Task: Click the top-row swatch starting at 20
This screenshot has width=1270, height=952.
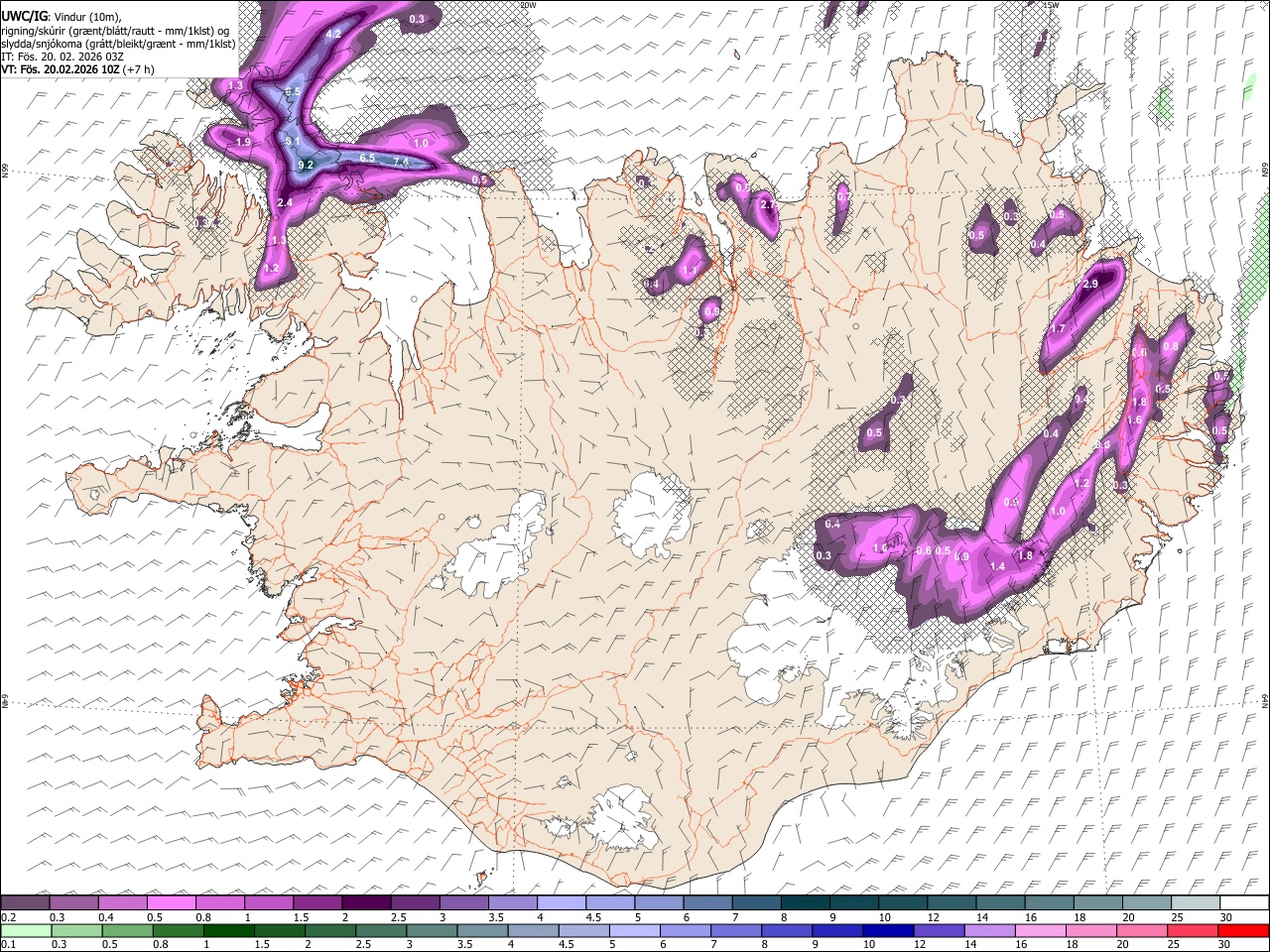Action: 1147,903
